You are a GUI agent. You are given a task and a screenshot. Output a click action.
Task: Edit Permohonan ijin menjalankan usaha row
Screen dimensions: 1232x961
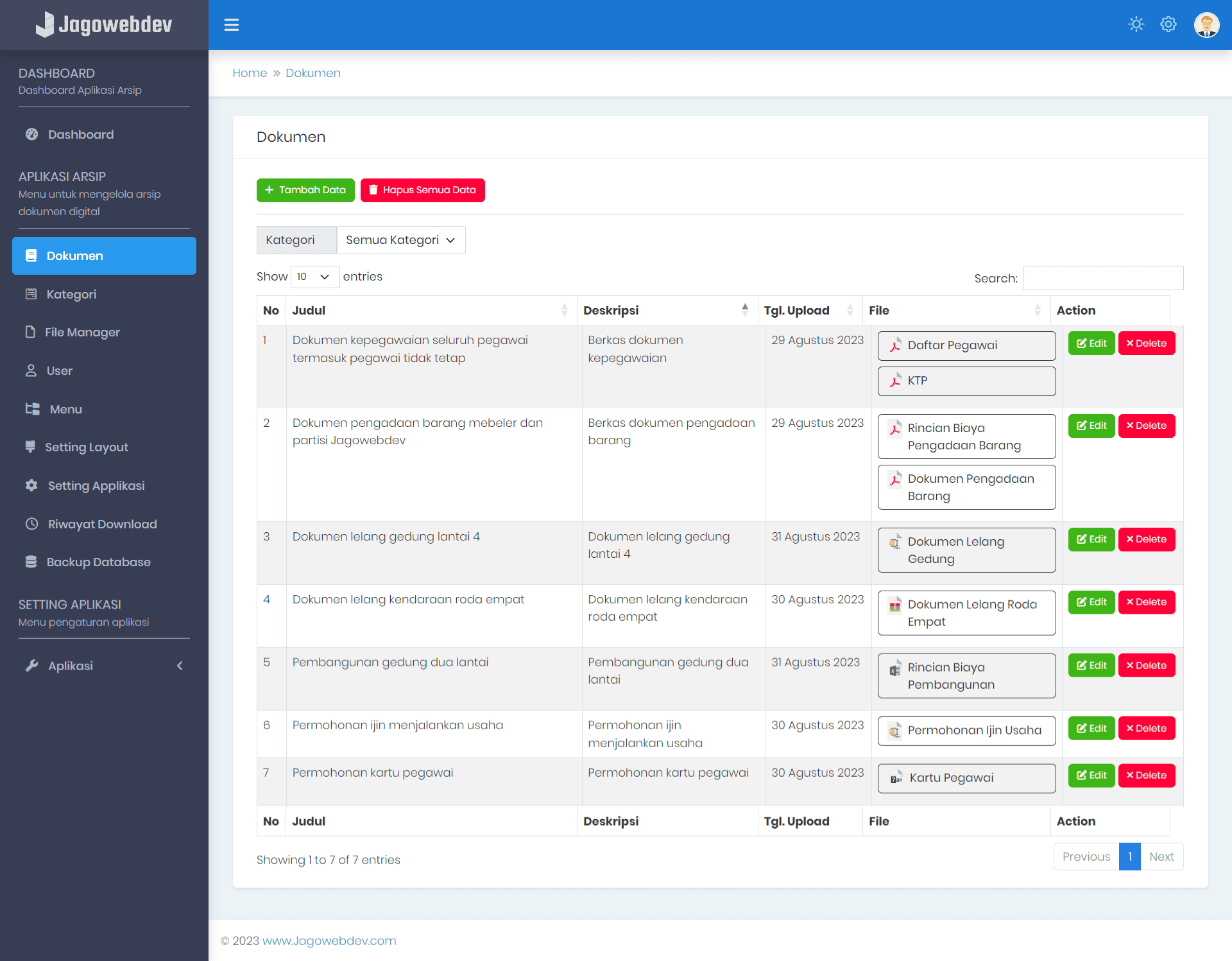click(x=1091, y=729)
